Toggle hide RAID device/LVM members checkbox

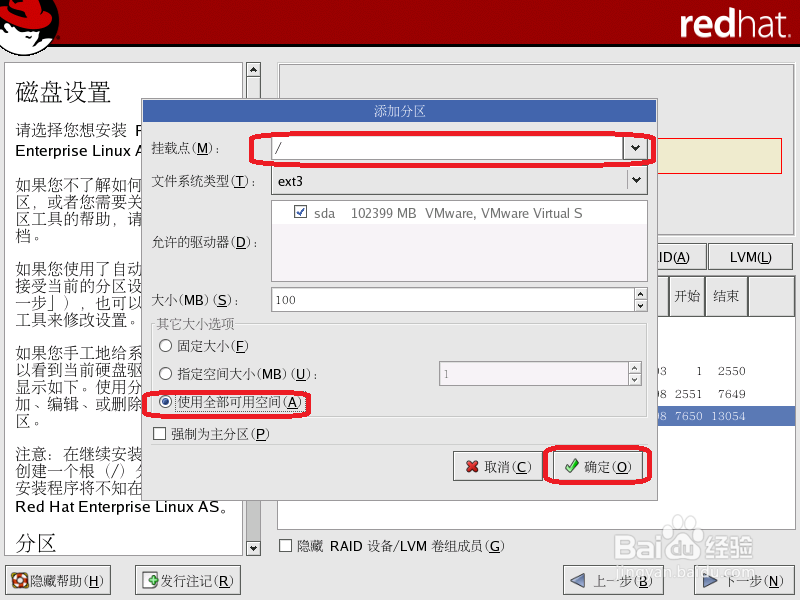click(x=286, y=546)
